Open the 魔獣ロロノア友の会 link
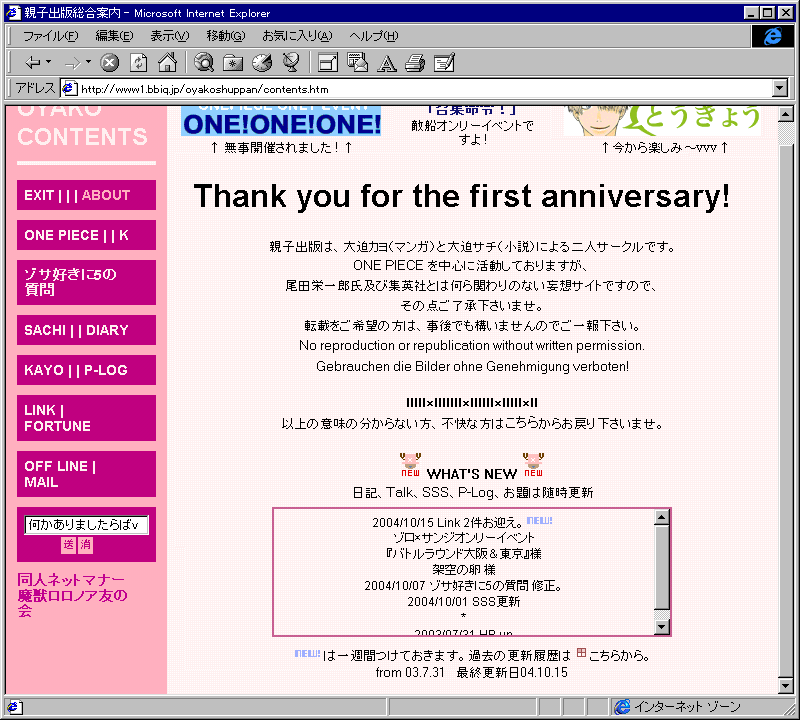Viewport: 800px width, 720px height. (72, 603)
